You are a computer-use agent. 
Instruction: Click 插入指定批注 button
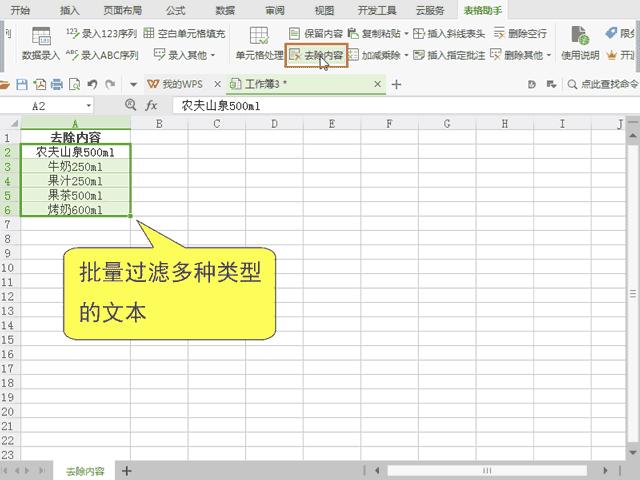(449, 55)
